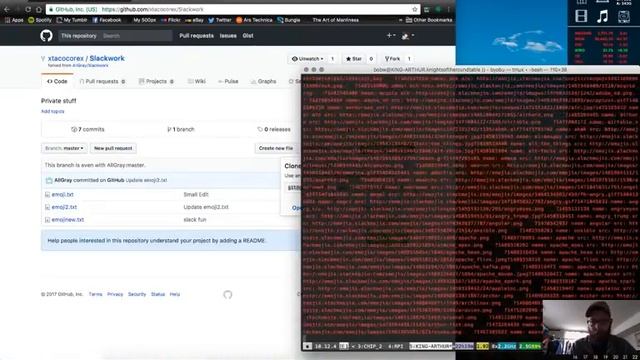Click the Add topics link
640x360 pixels.
pyautogui.click(x=53, y=111)
